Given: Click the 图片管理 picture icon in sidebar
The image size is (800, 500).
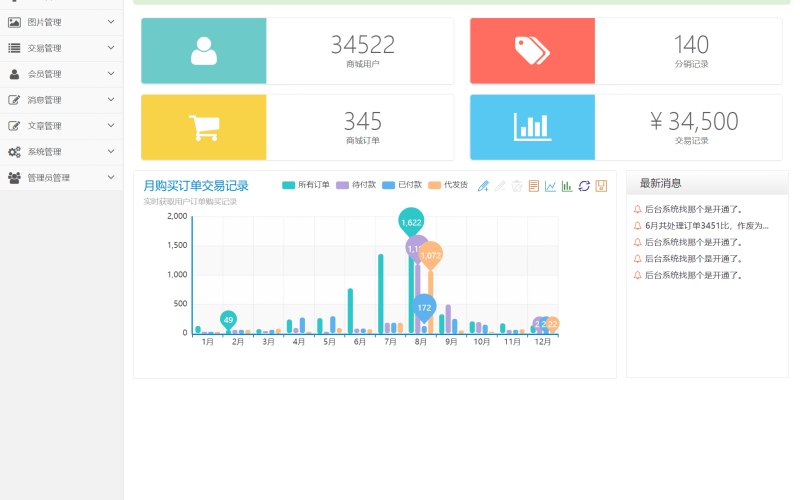Looking at the screenshot, I should [14, 22].
